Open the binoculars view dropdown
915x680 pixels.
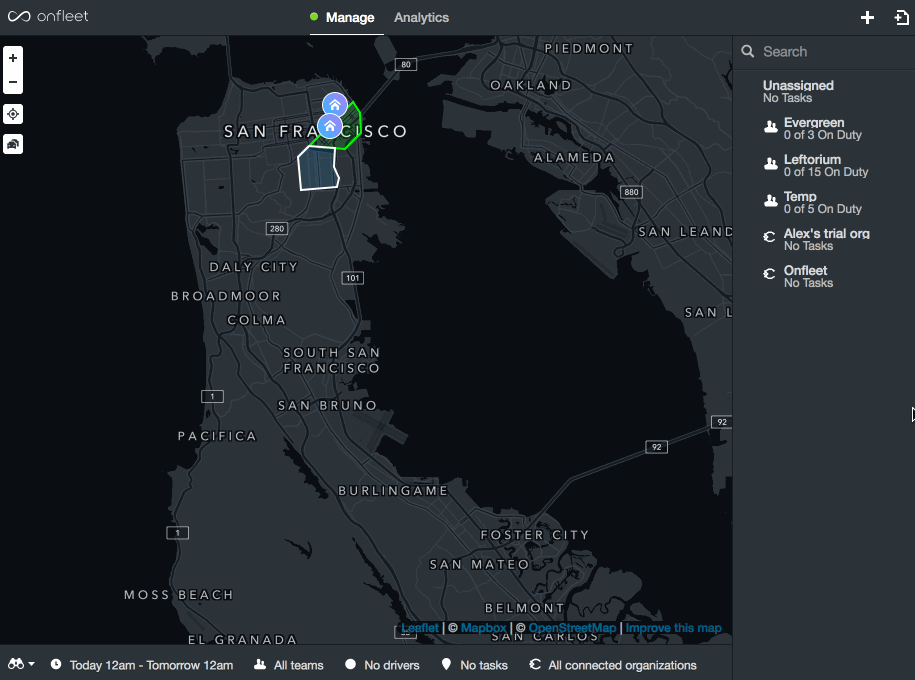pyautogui.click(x=21, y=664)
